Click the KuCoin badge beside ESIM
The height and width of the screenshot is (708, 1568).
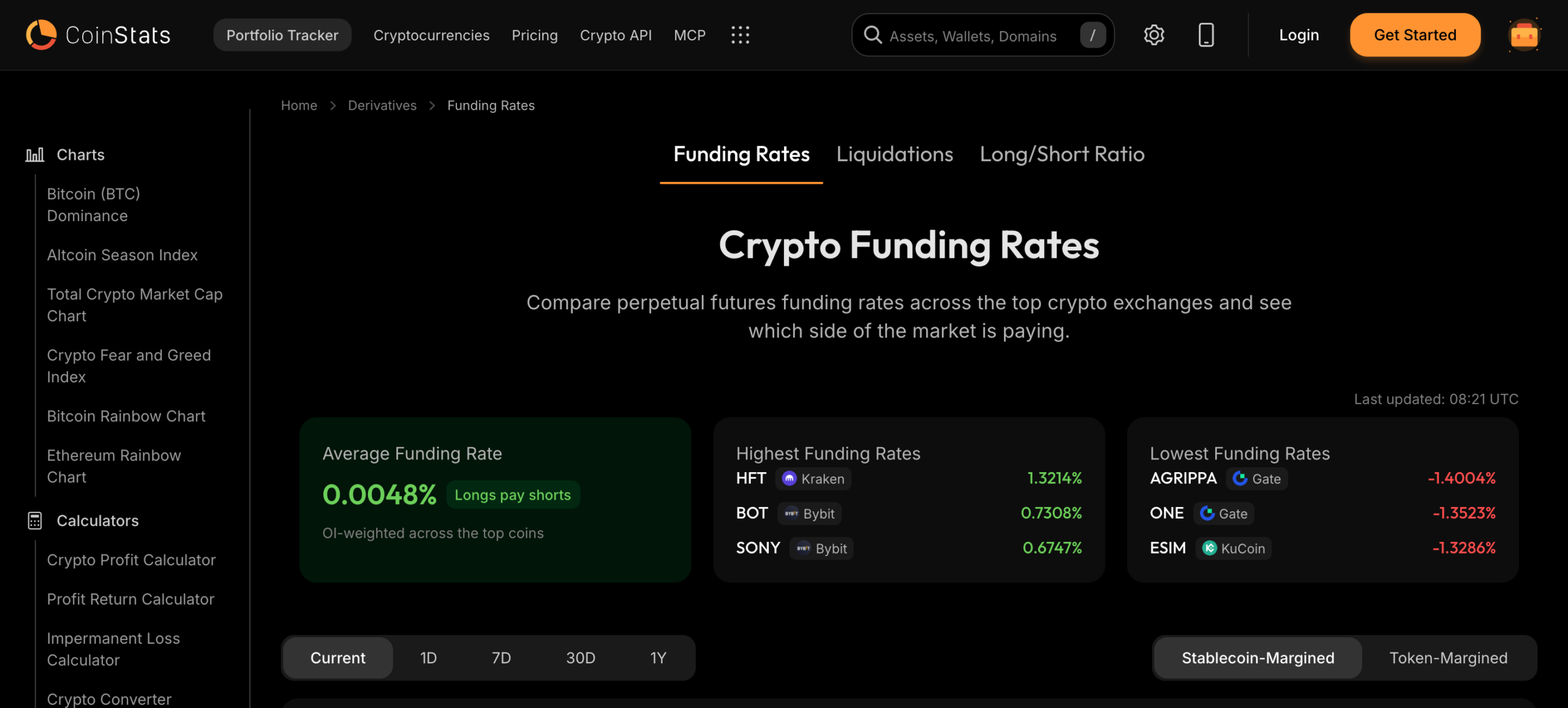1234,549
